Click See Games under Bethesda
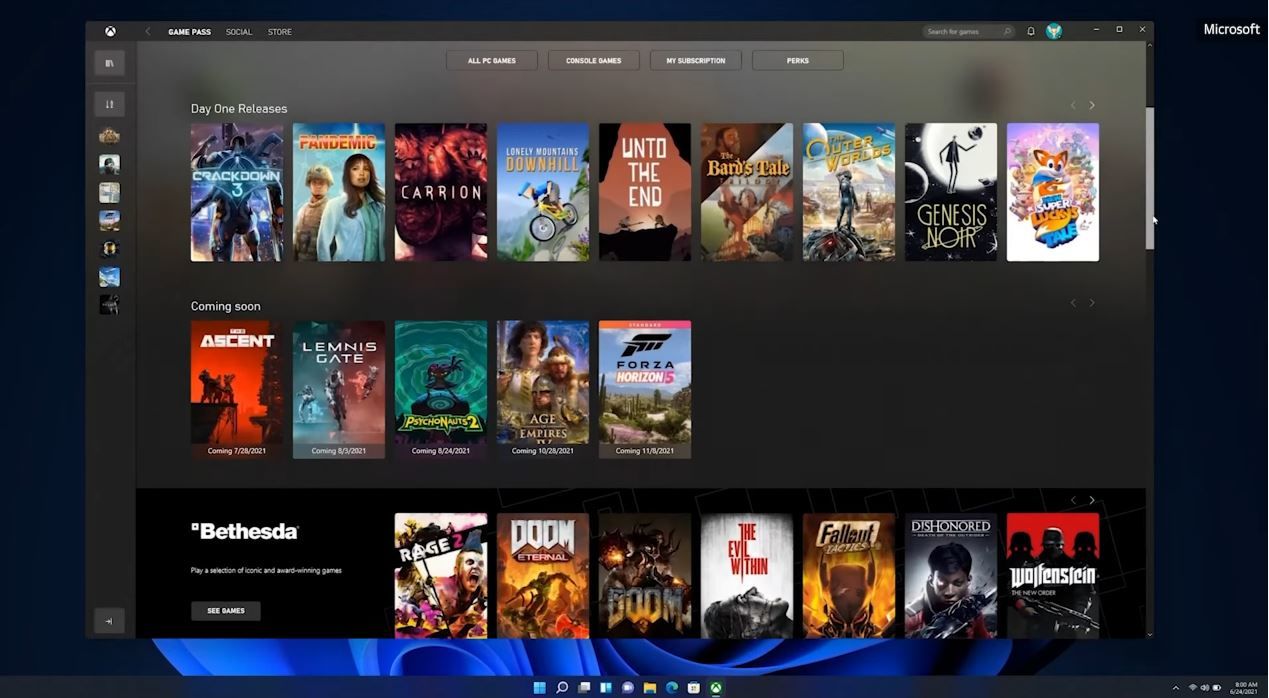The image size is (1269, 698). (226, 611)
